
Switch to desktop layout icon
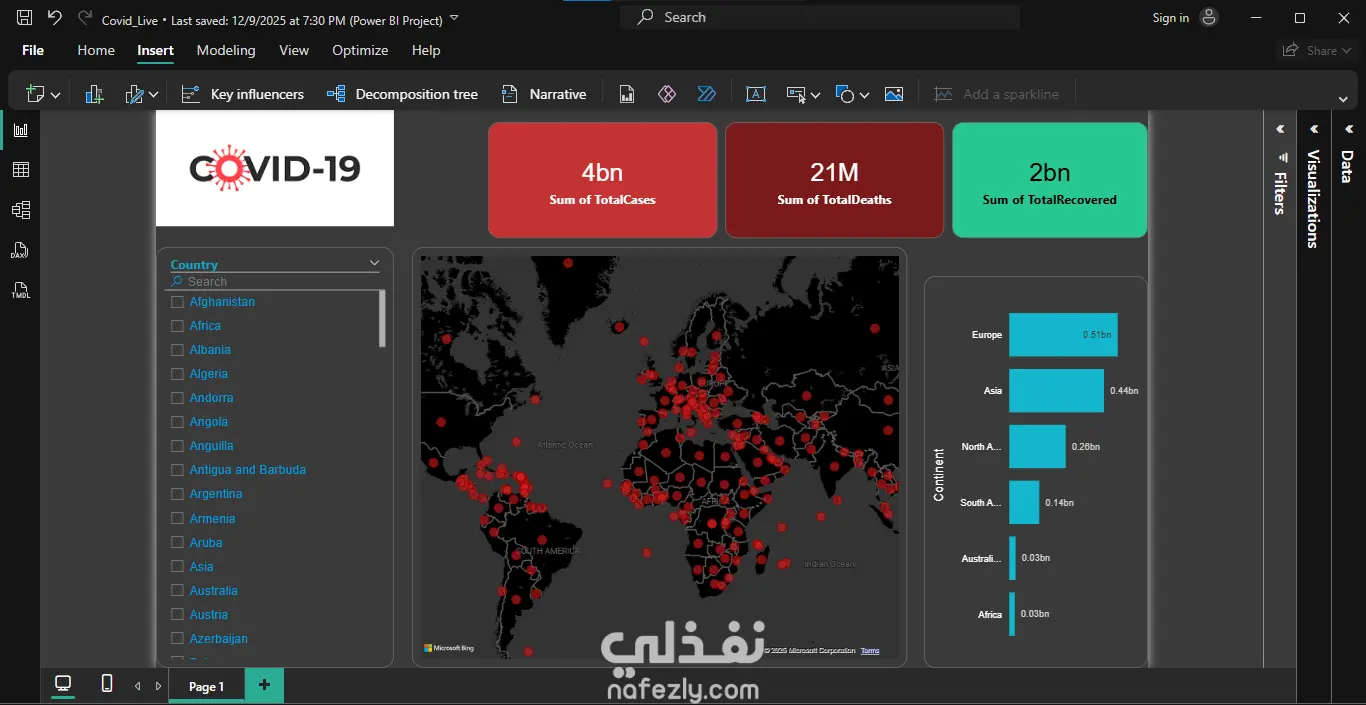[63, 683]
